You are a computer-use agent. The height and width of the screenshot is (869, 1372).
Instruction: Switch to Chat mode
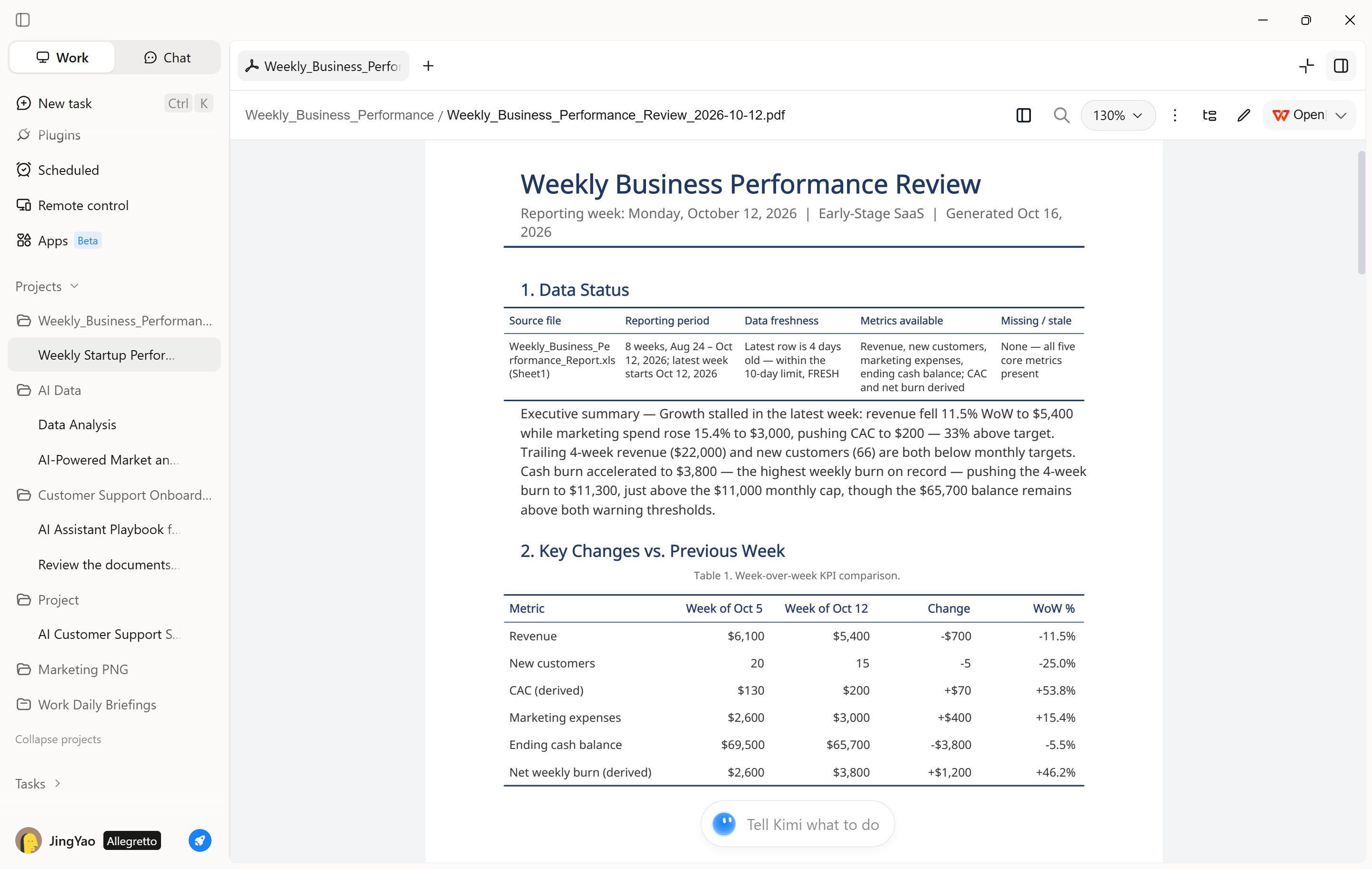click(x=168, y=58)
